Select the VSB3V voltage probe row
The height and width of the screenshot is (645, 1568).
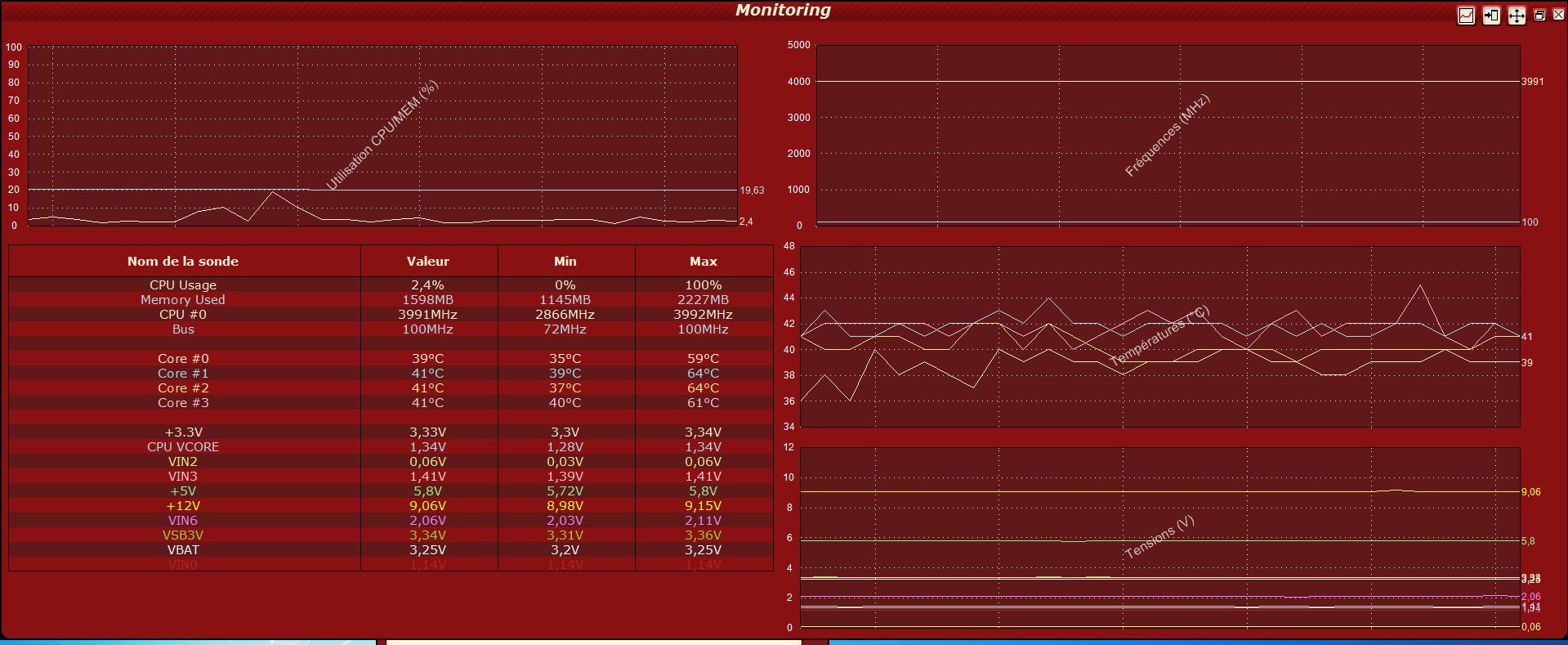183,535
